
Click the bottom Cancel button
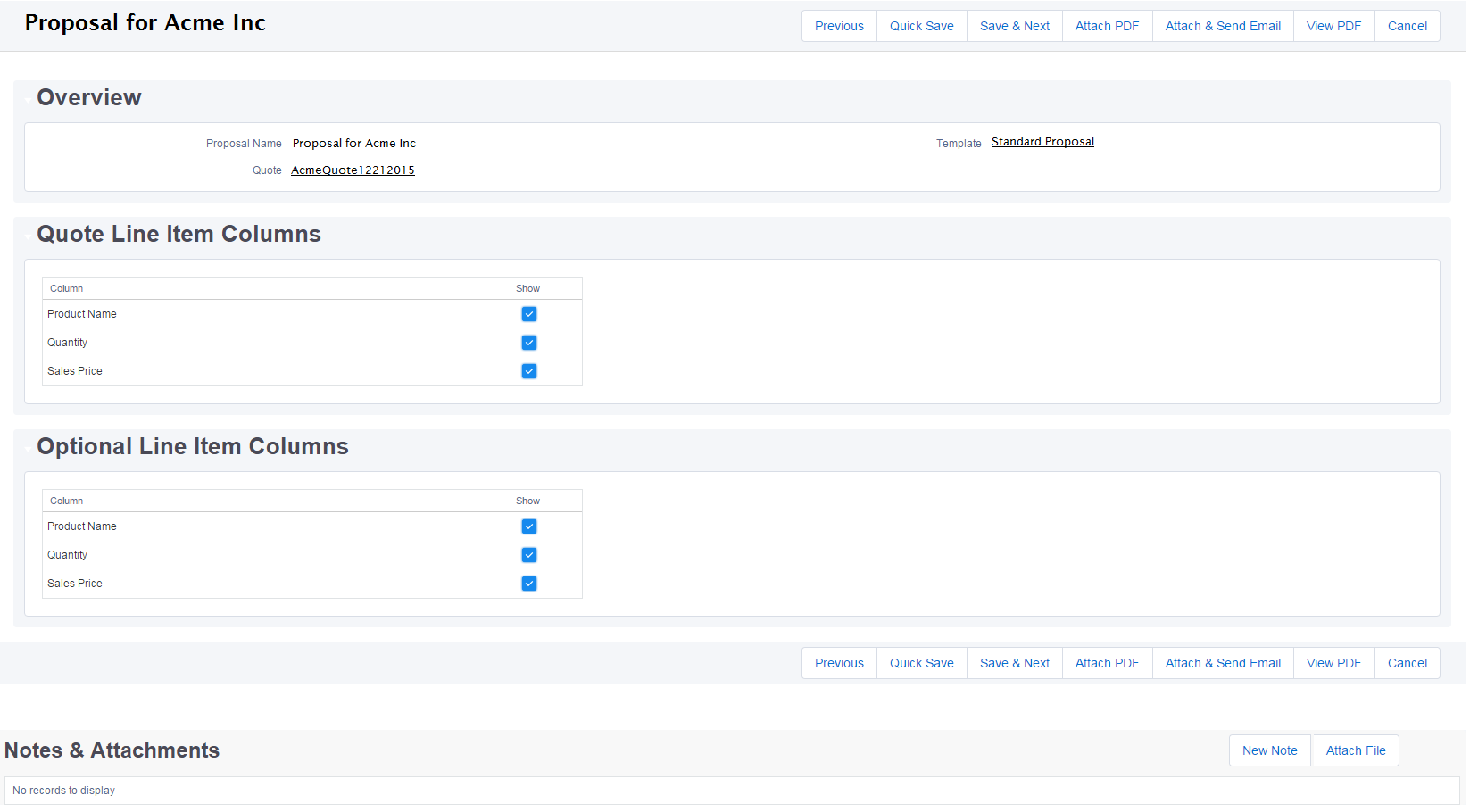pos(1407,663)
